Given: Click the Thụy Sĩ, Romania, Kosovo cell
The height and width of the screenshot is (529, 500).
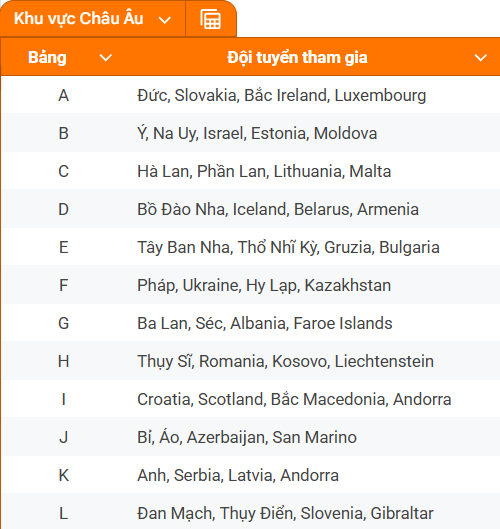Looking at the screenshot, I should pos(285,361).
